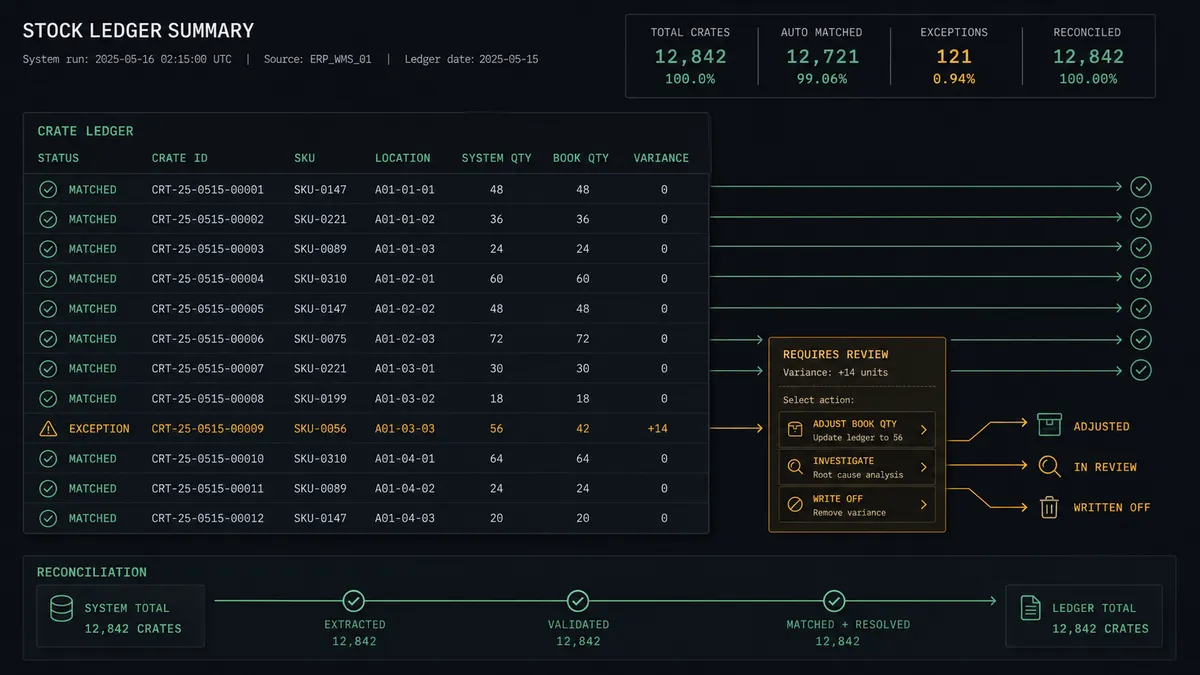Sort by the SYSTEM QTY column header

(497, 158)
